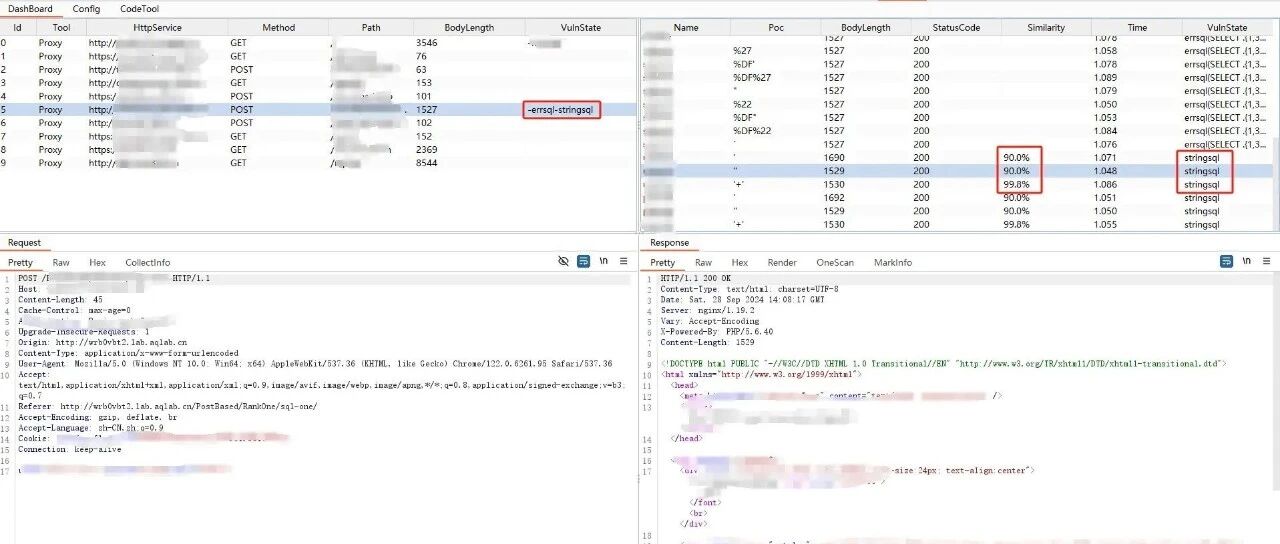Open the hamburger options menu in Response panel
Viewport: 1280px width, 544px height.
click(x=1266, y=261)
